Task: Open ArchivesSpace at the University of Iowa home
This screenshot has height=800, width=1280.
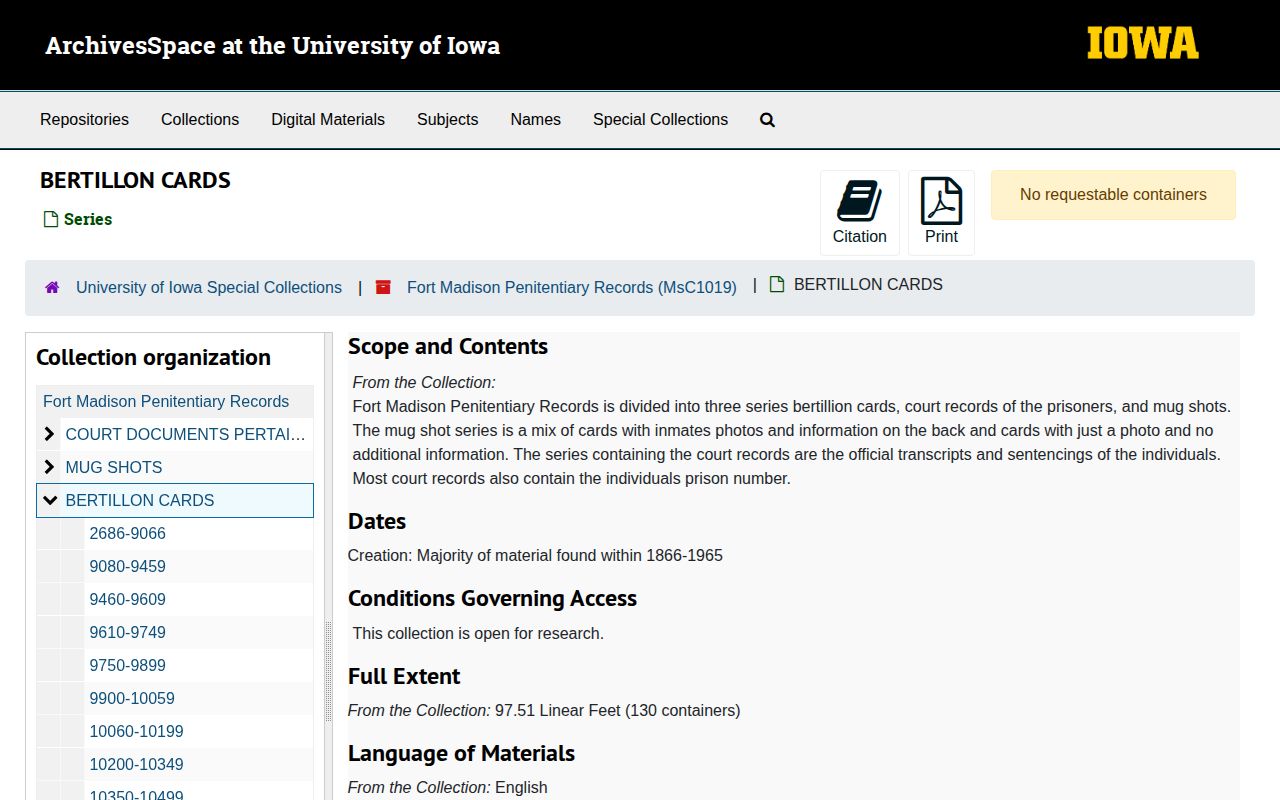Action: pyautogui.click(x=272, y=45)
